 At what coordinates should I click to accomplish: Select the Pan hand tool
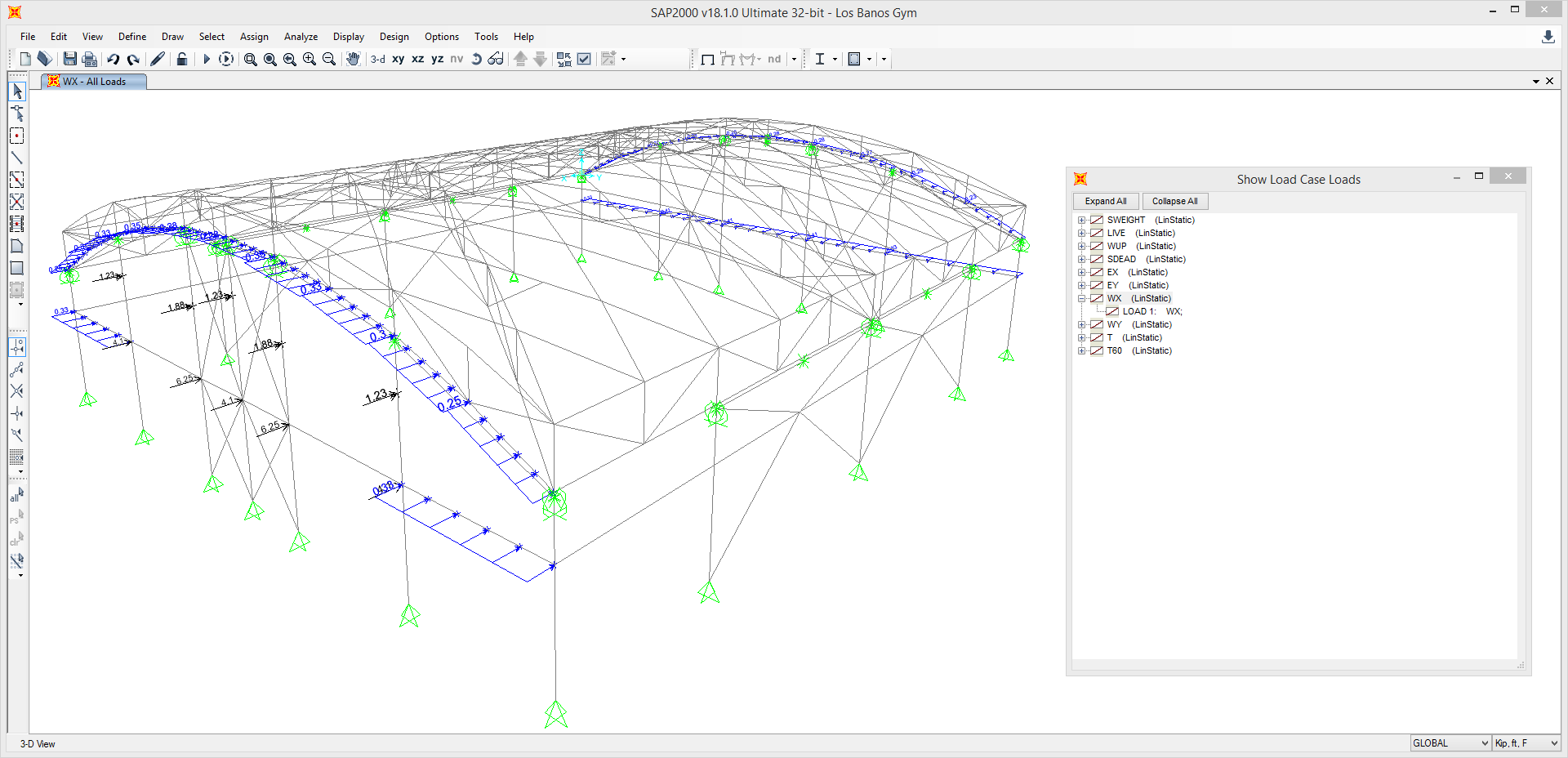click(353, 59)
